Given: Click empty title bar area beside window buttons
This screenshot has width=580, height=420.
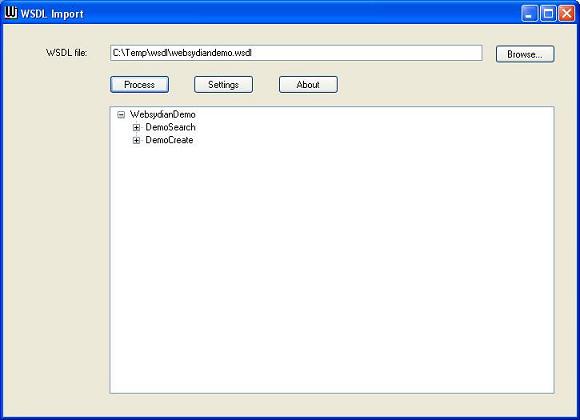Looking at the screenshot, I should [x=296, y=13].
